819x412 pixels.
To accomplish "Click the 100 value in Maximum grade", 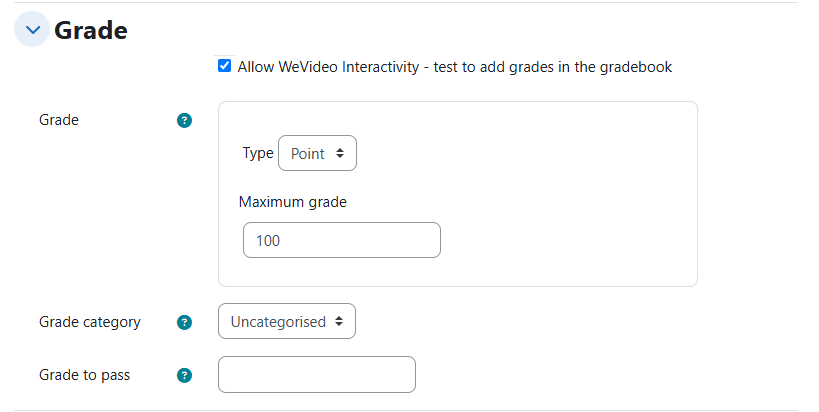I will [x=268, y=241].
